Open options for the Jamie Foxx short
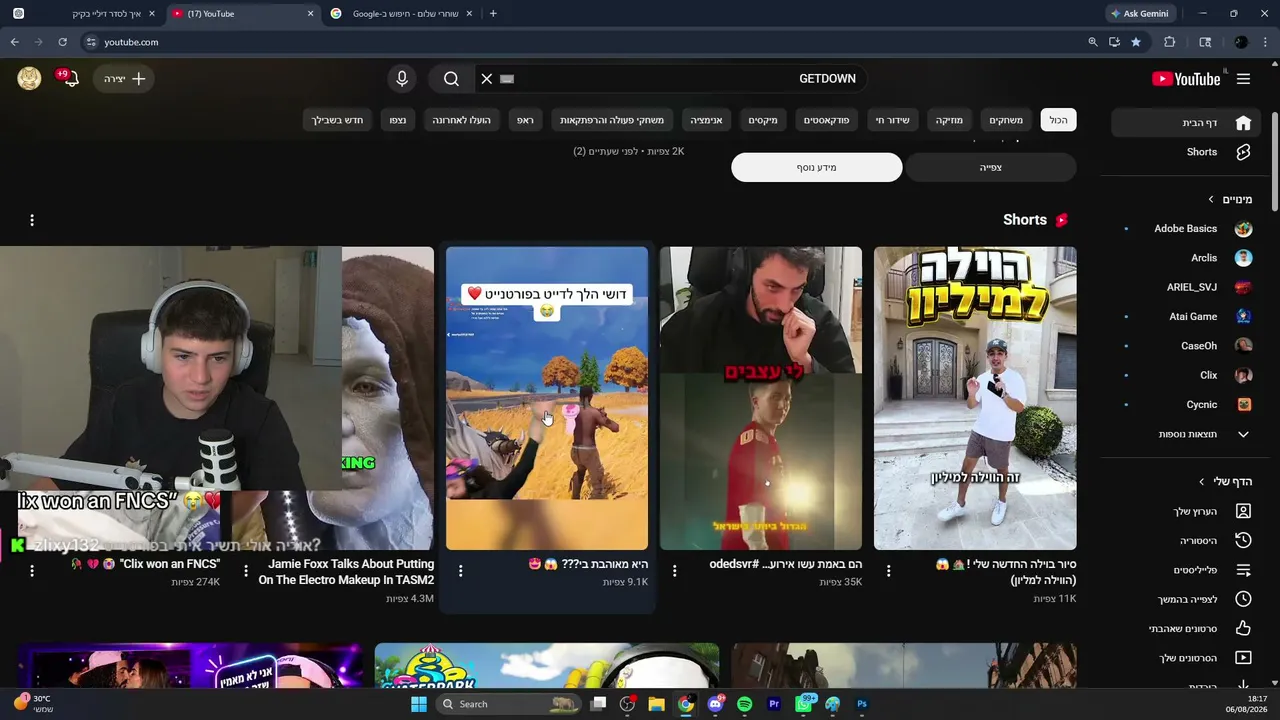1280x720 pixels. coord(246,570)
